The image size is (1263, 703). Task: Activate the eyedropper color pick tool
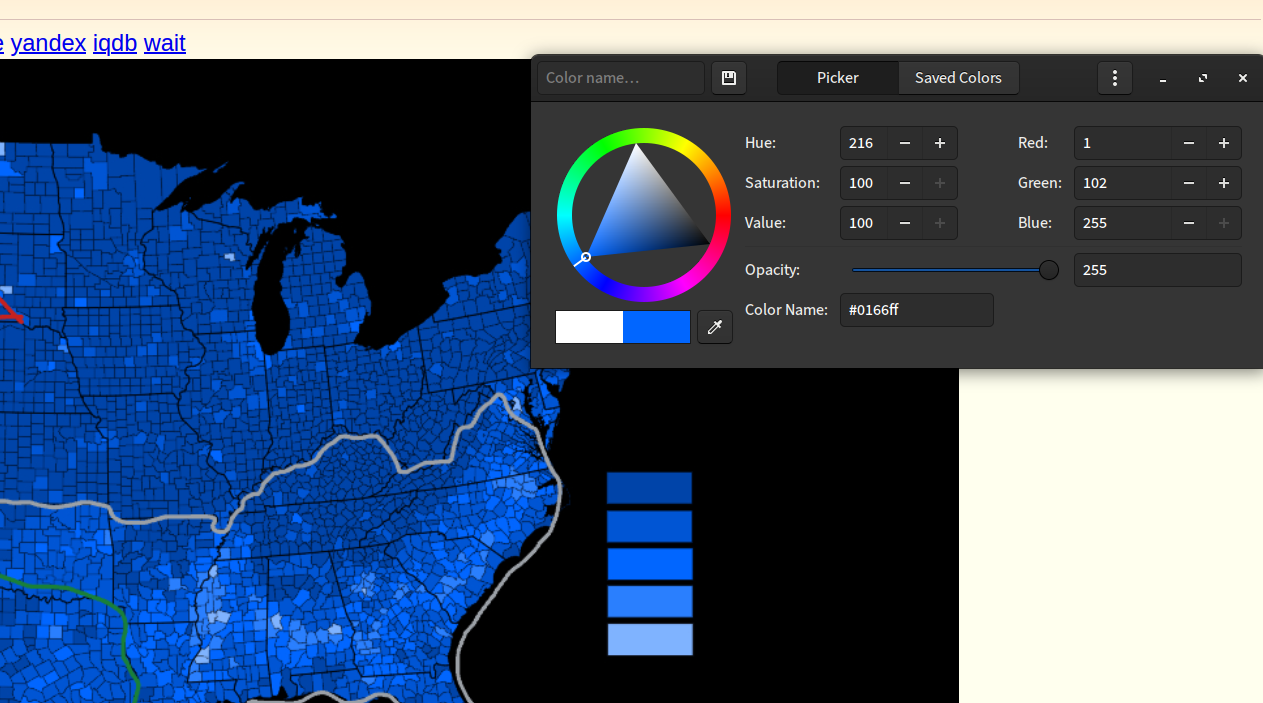tap(715, 327)
